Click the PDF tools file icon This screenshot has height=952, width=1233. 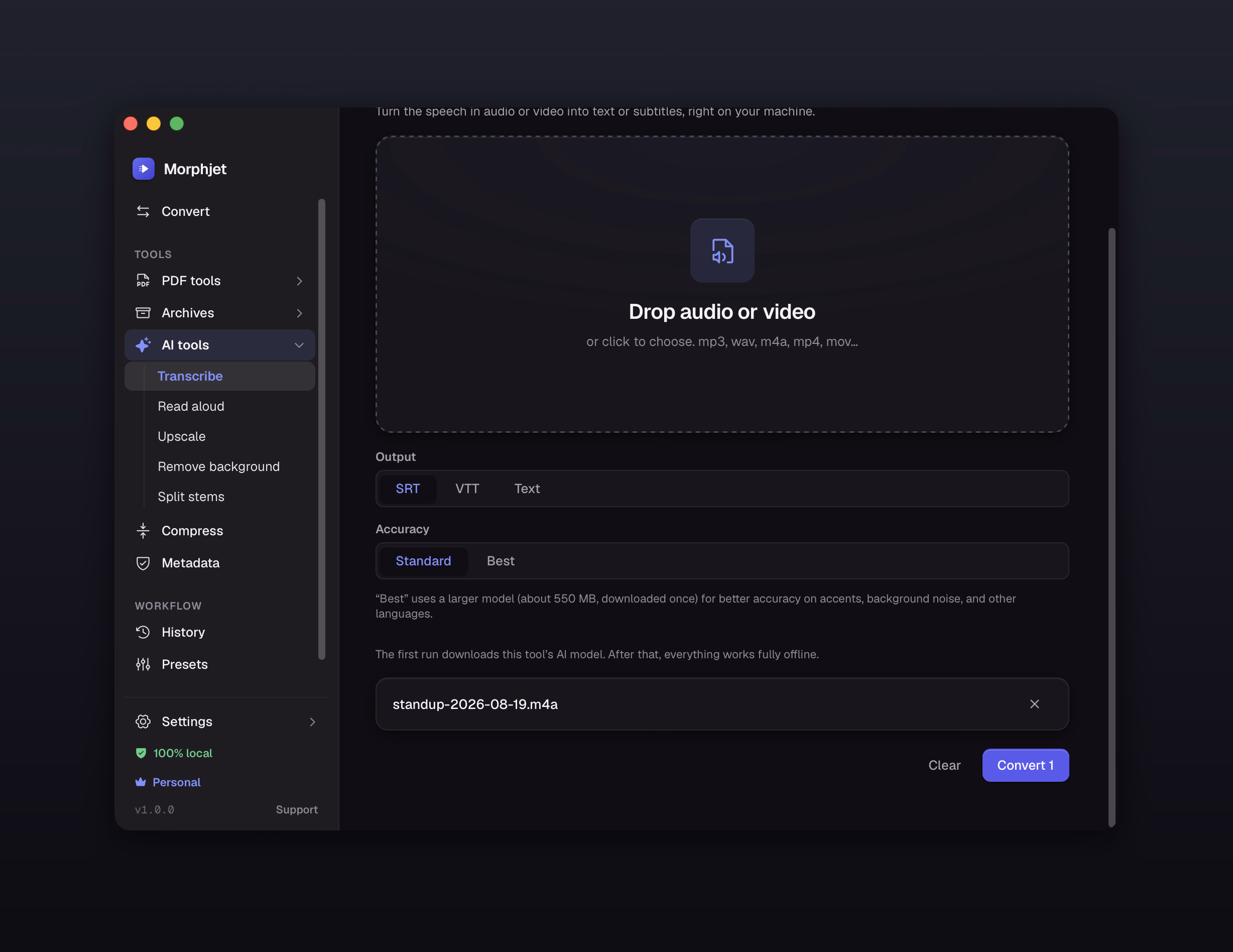click(x=143, y=281)
